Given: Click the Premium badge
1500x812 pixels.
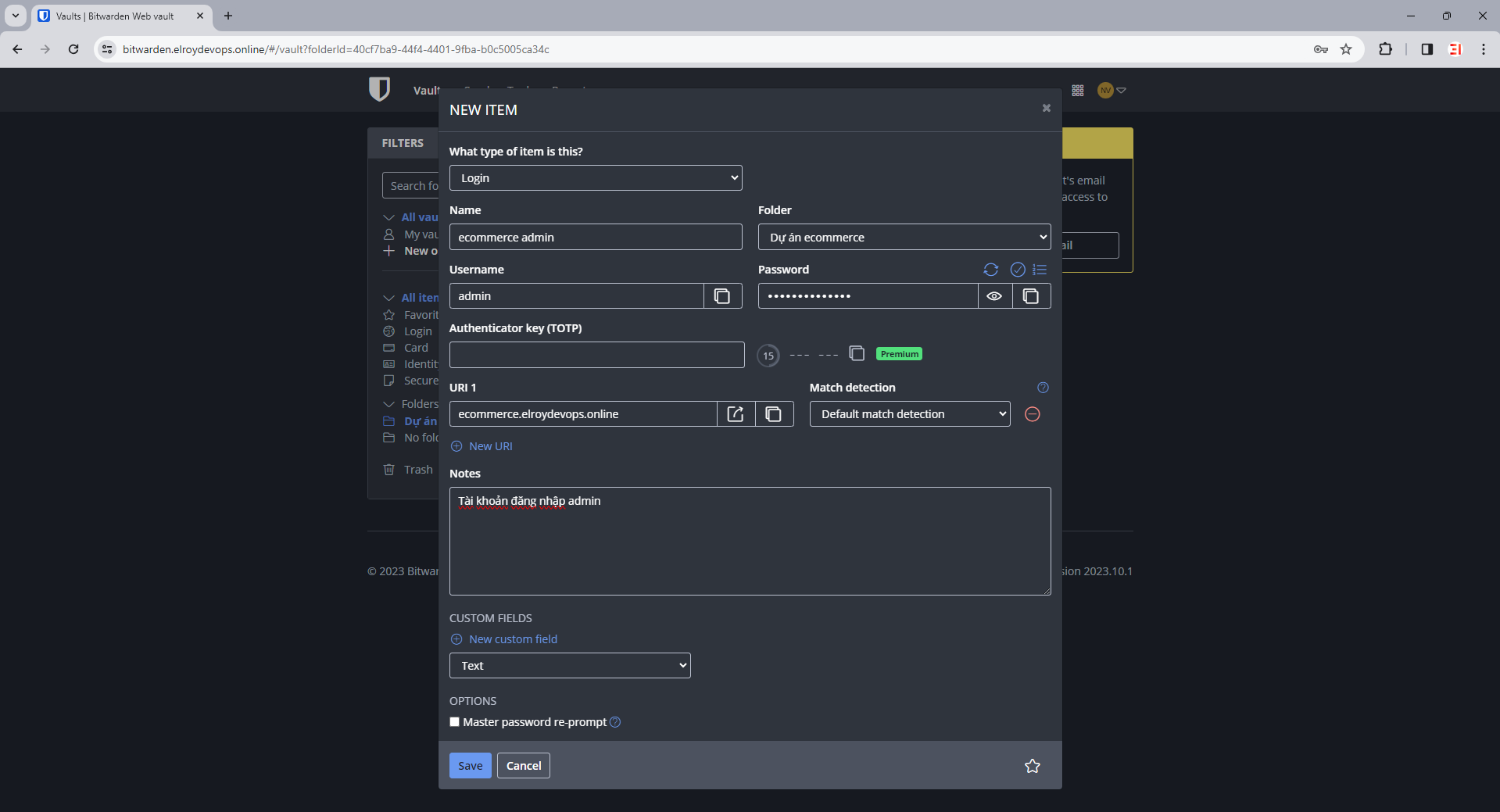Looking at the screenshot, I should click(x=899, y=354).
